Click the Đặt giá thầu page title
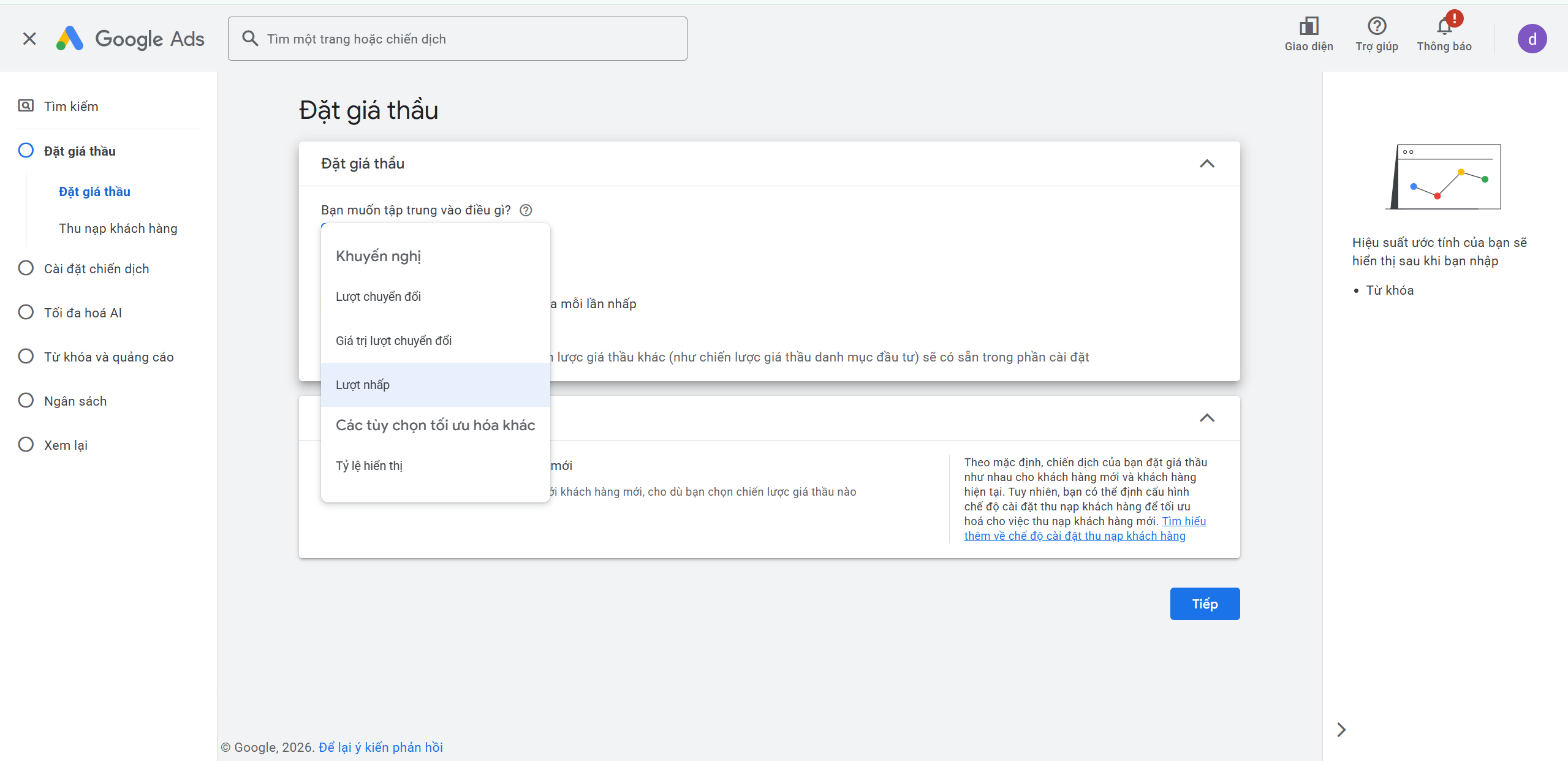Screen dimensions: 1568x761 [368, 110]
